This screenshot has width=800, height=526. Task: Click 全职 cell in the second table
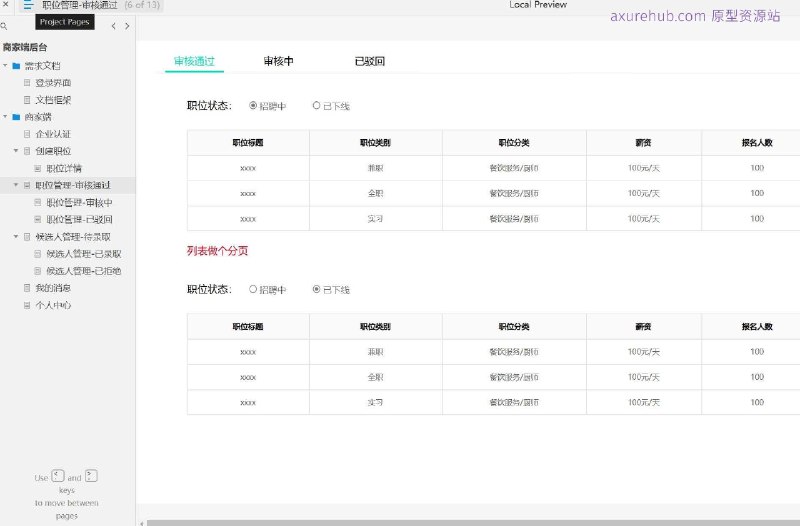point(376,377)
